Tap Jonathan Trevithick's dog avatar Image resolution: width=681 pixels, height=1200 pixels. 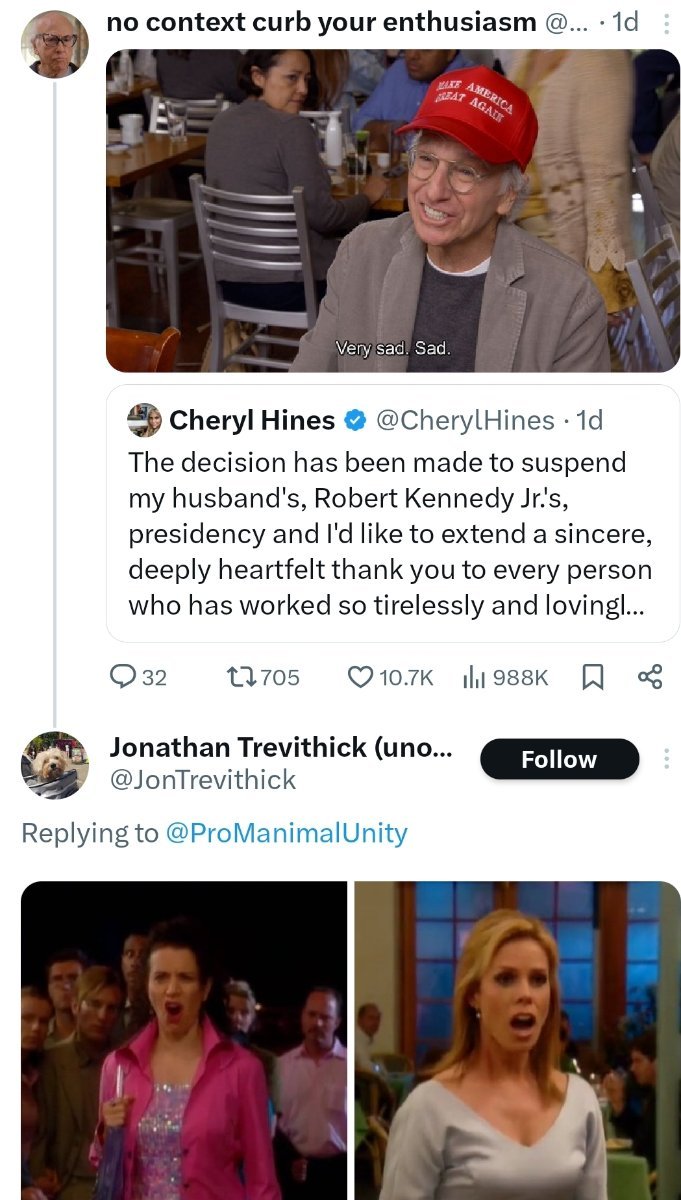[x=55, y=765]
